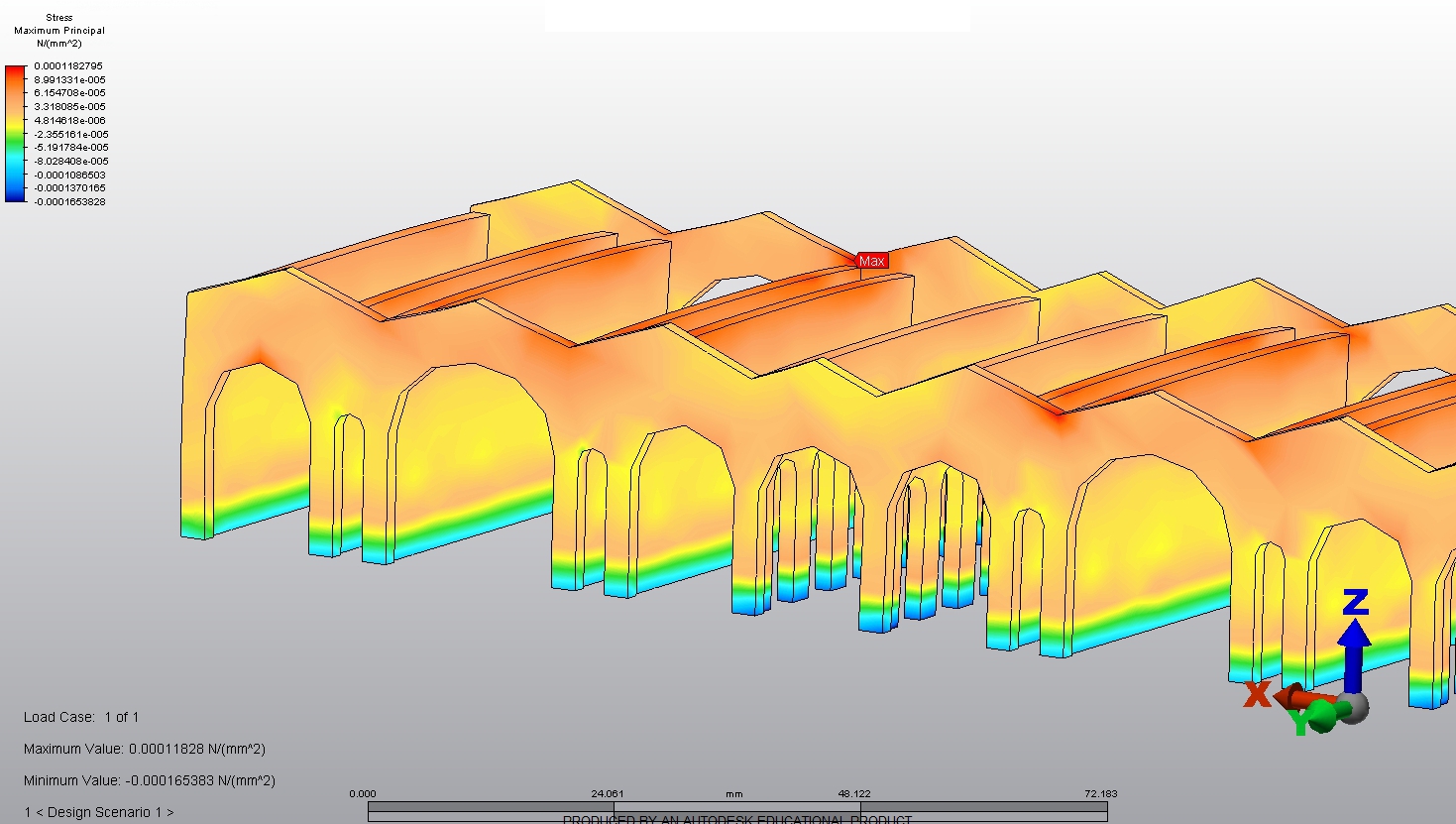Click the 72.183 scale bar label
1456x824 pixels.
(1100, 793)
